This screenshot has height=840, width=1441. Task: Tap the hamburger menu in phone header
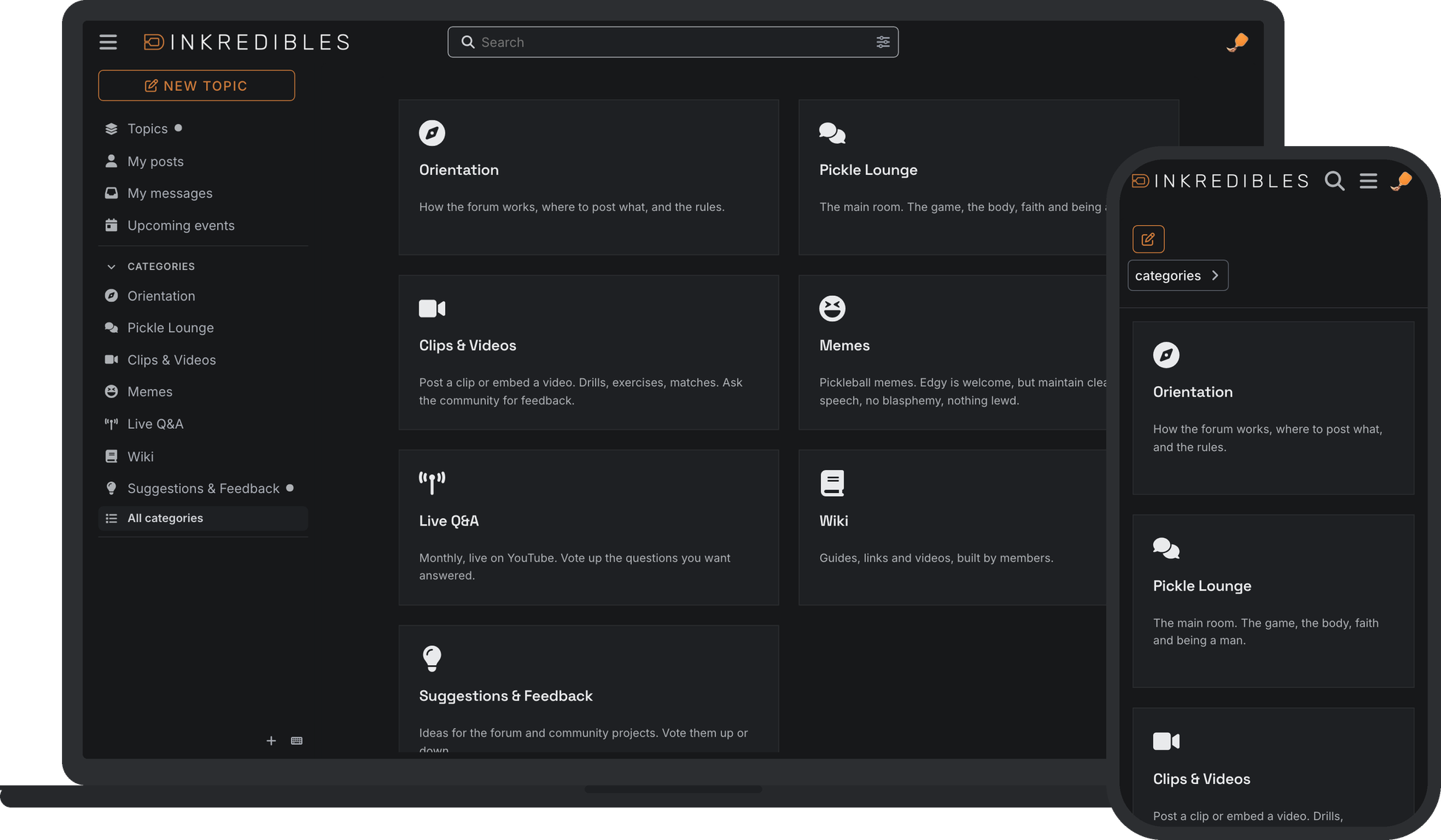[1369, 181]
